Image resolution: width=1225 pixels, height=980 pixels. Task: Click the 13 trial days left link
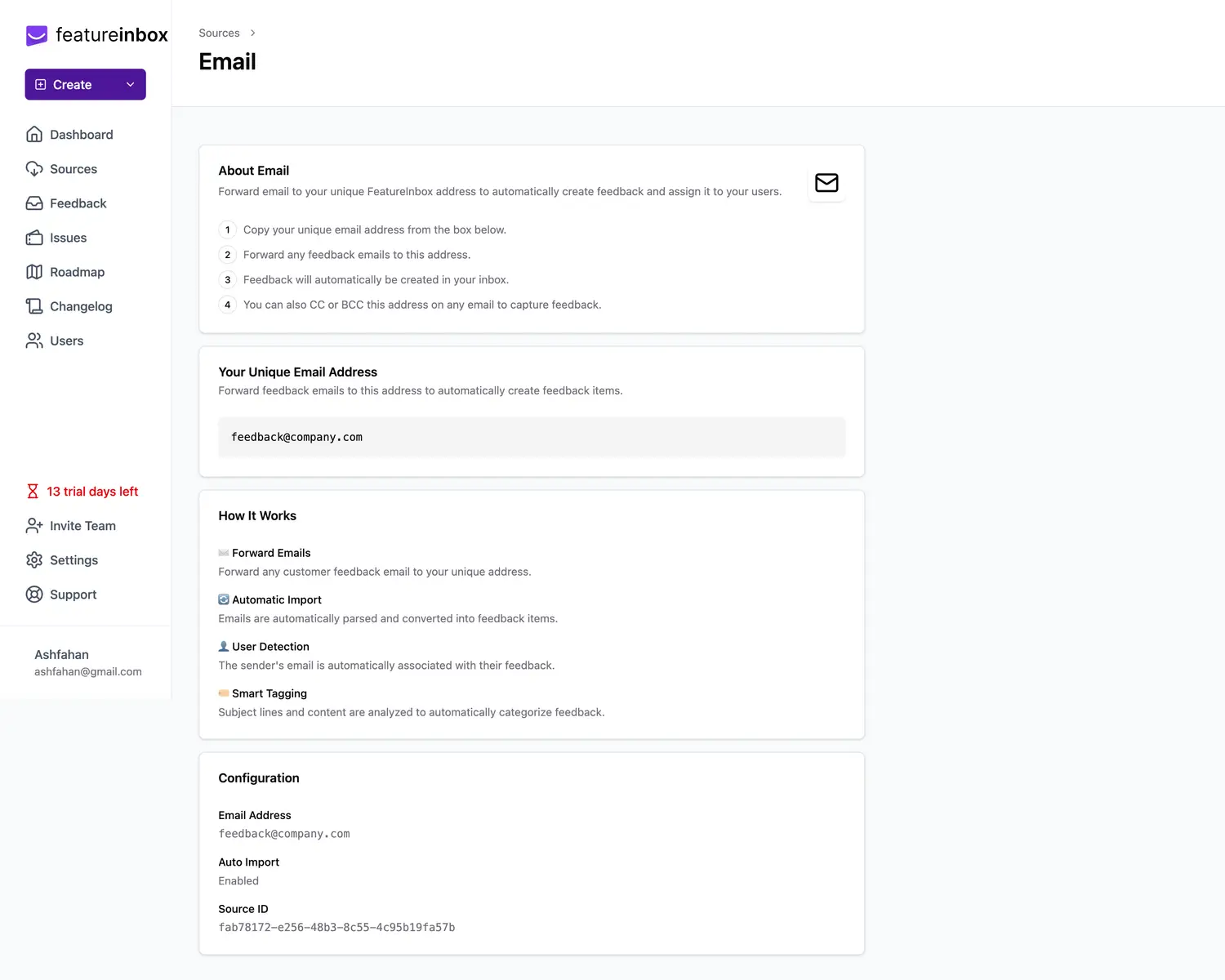92,492
